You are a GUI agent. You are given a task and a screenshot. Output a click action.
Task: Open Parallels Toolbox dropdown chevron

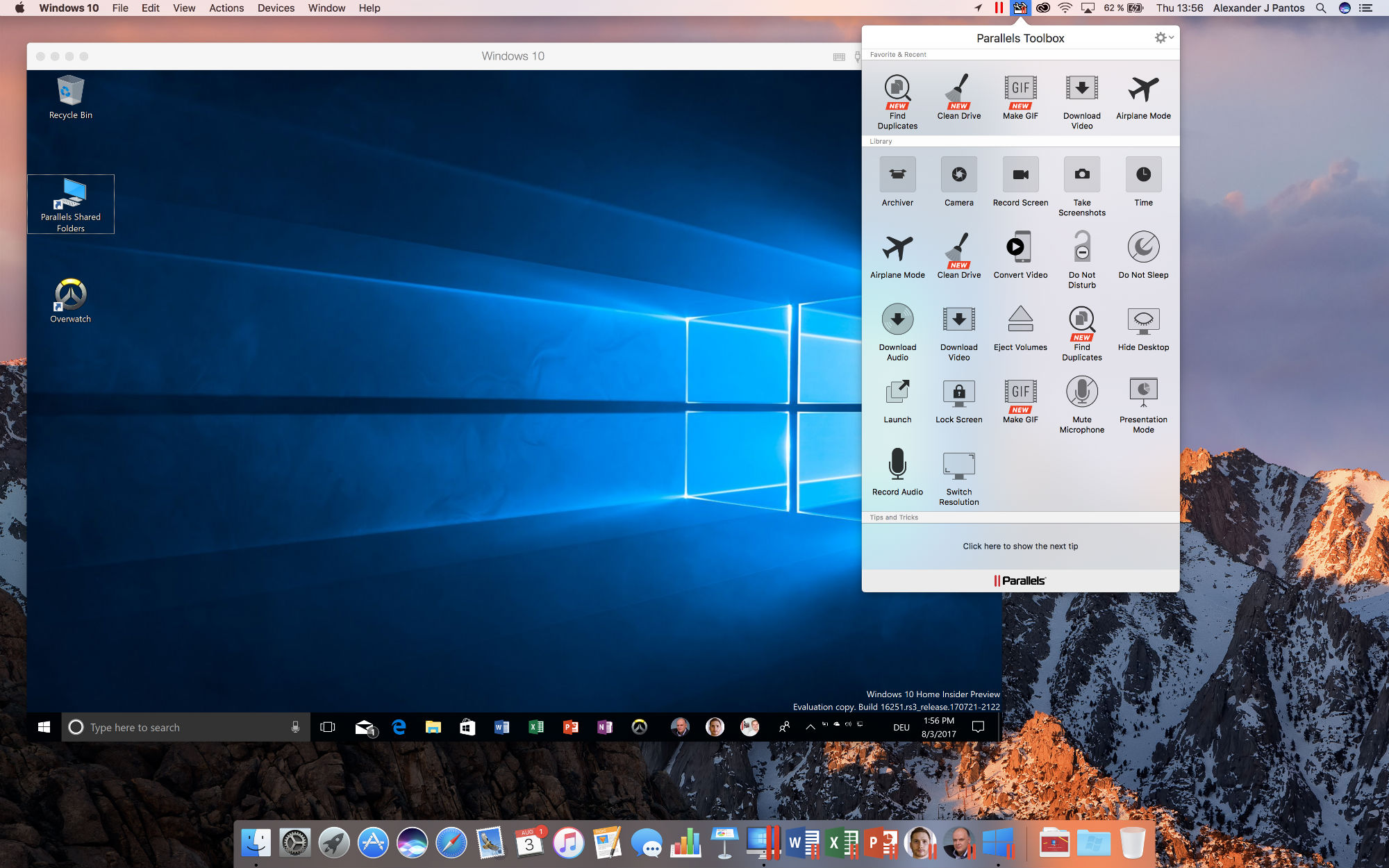coord(1170,37)
